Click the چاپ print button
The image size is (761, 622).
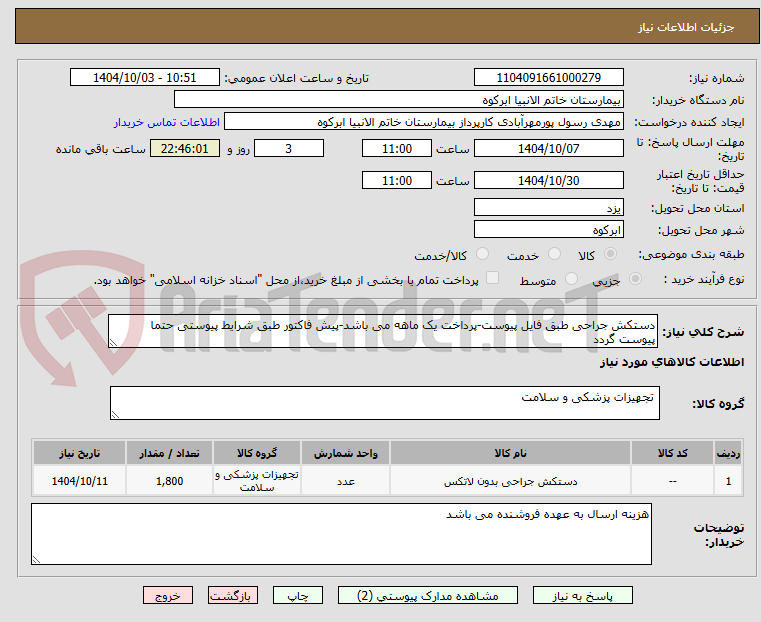pyautogui.click(x=298, y=595)
